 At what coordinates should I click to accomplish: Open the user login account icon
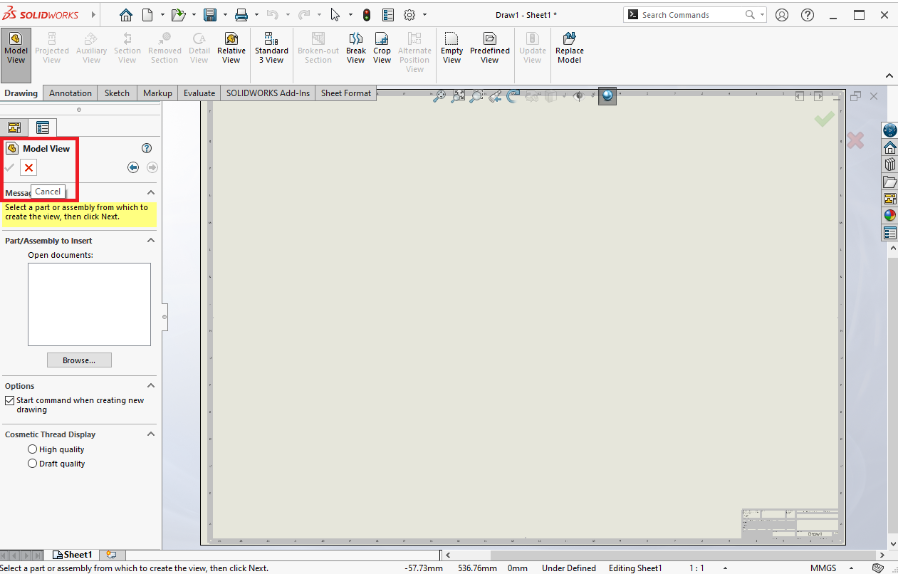click(782, 15)
